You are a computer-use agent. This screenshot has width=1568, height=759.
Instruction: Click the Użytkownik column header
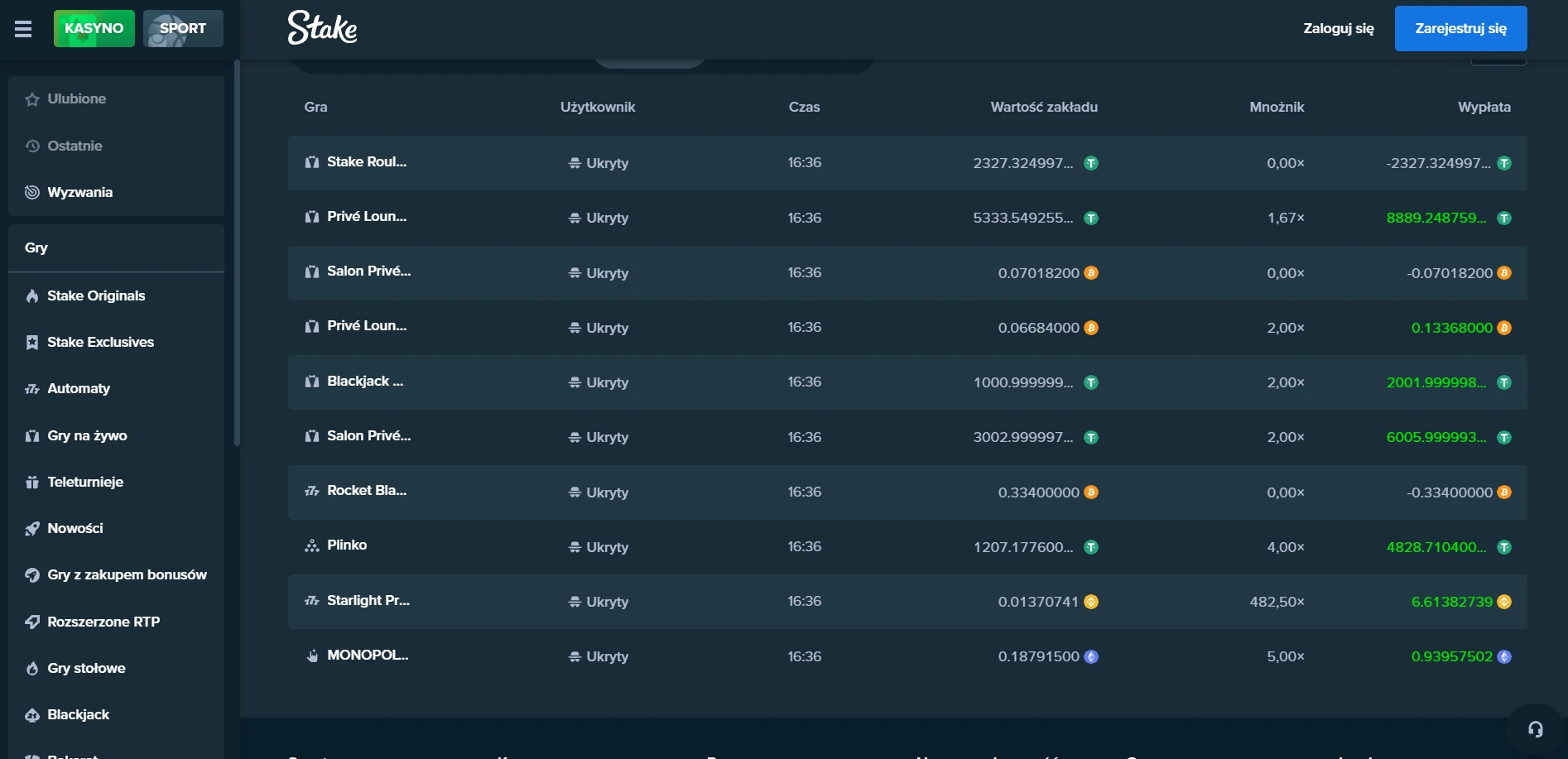click(598, 107)
